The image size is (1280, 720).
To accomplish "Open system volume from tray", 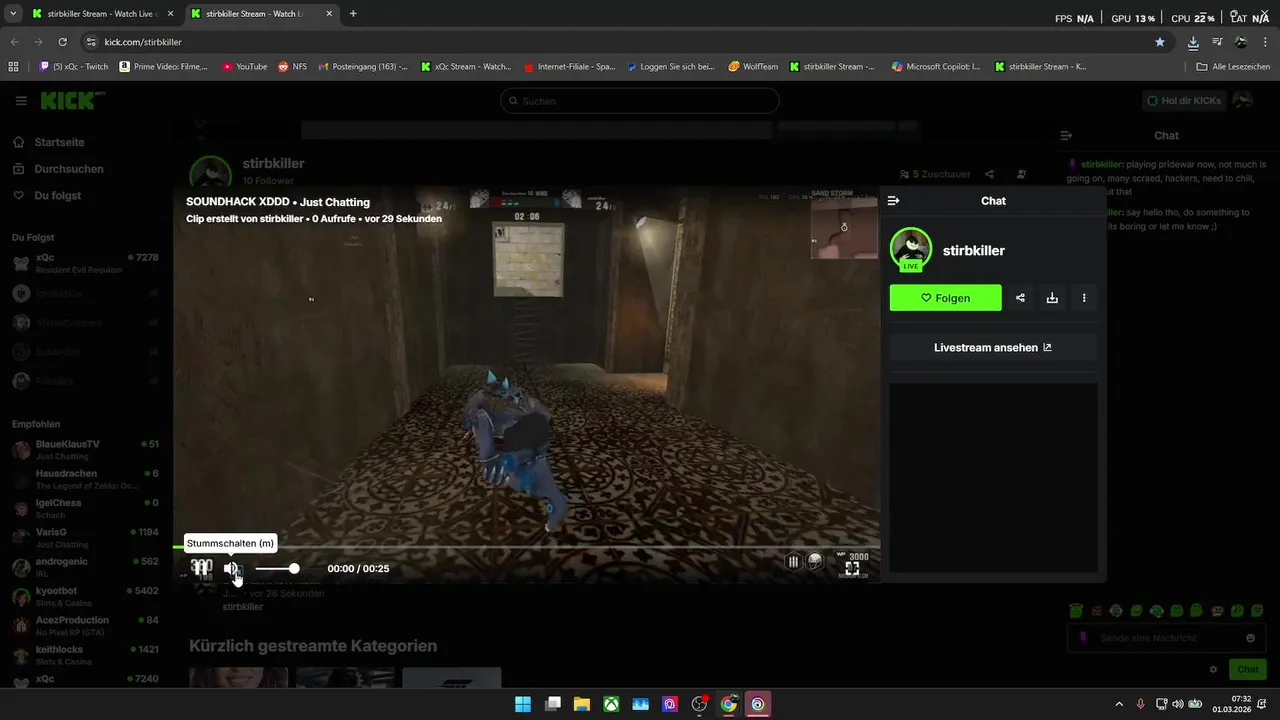I will point(1178,704).
